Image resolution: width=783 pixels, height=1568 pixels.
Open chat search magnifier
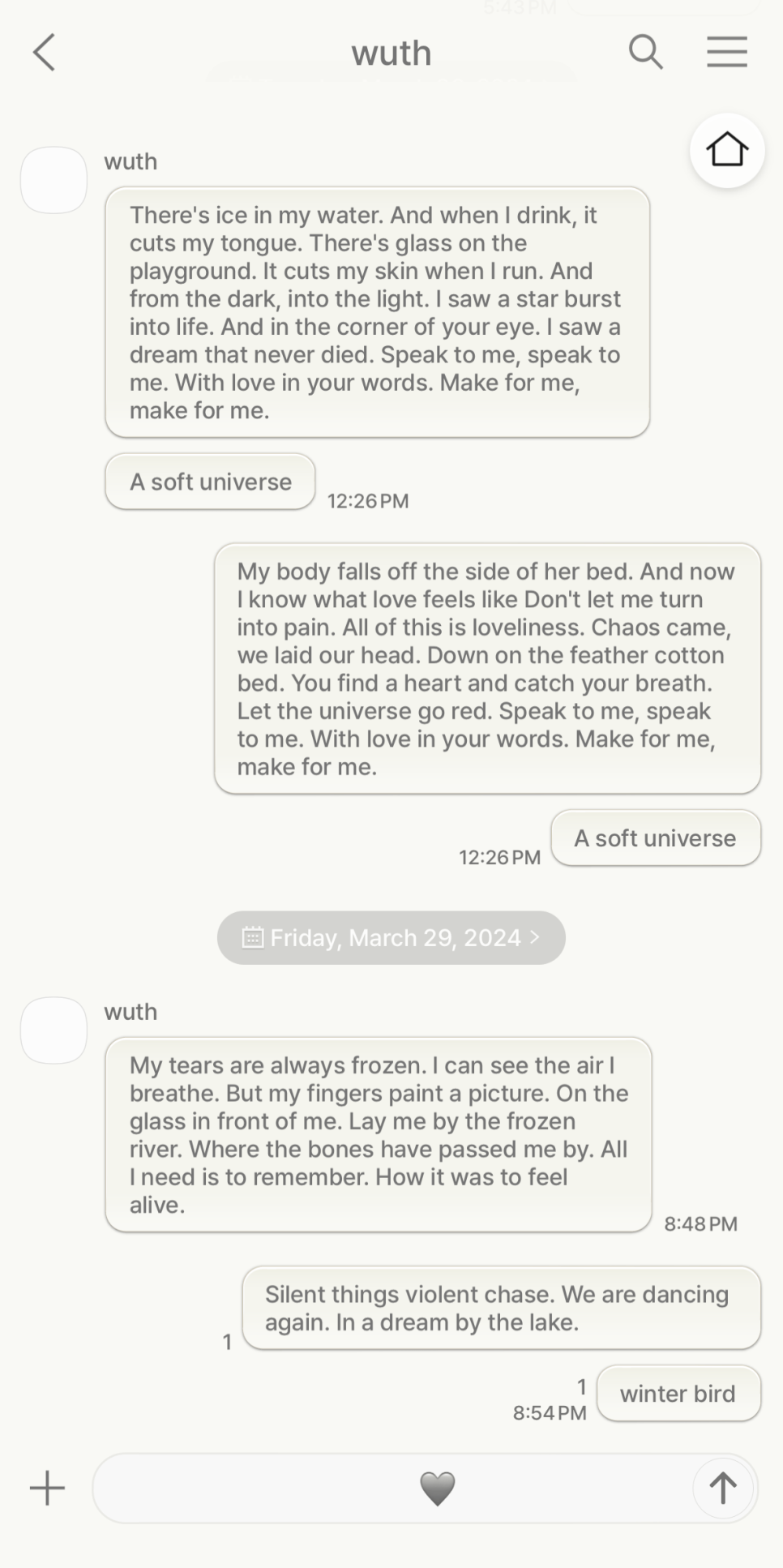(x=645, y=53)
